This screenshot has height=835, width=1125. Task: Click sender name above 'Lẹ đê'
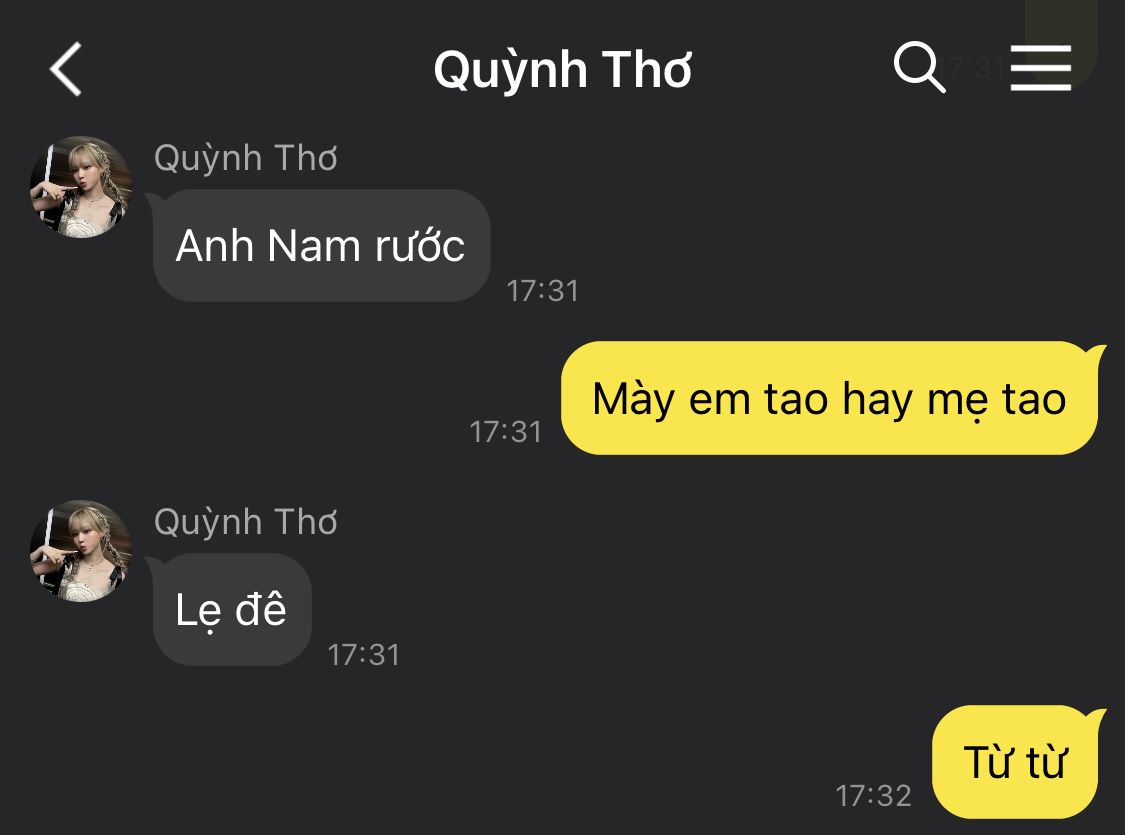point(245,522)
